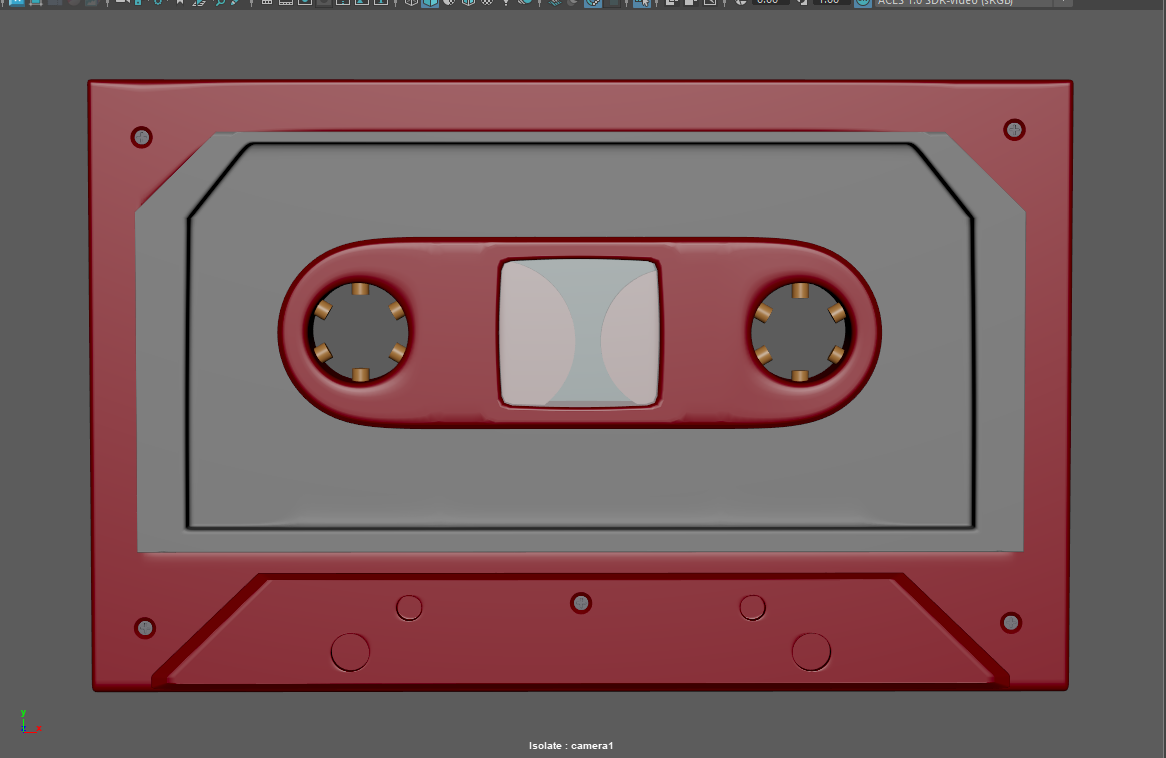Toggle the viewport grid display
The image size is (1166, 758).
[x=266, y=2]
